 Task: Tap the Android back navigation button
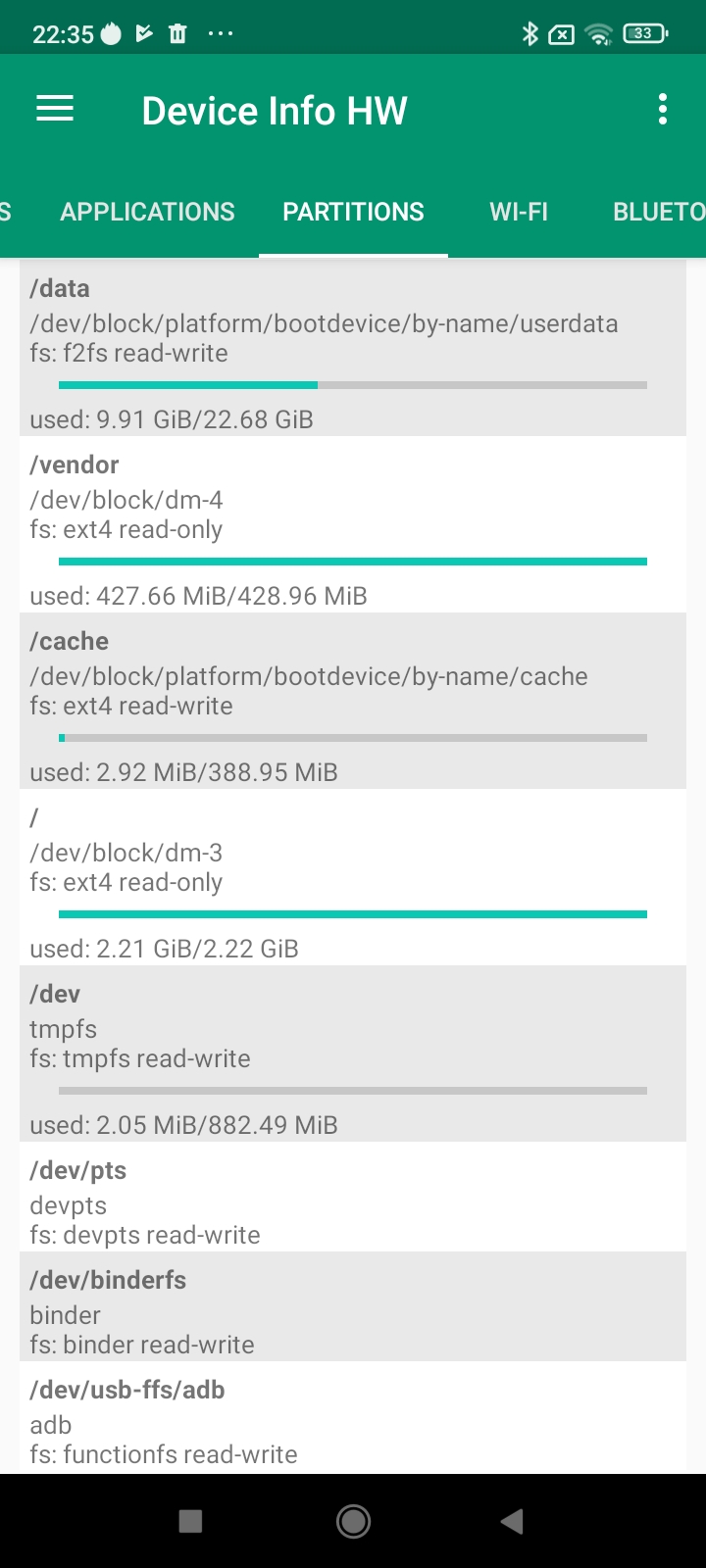512,1521
